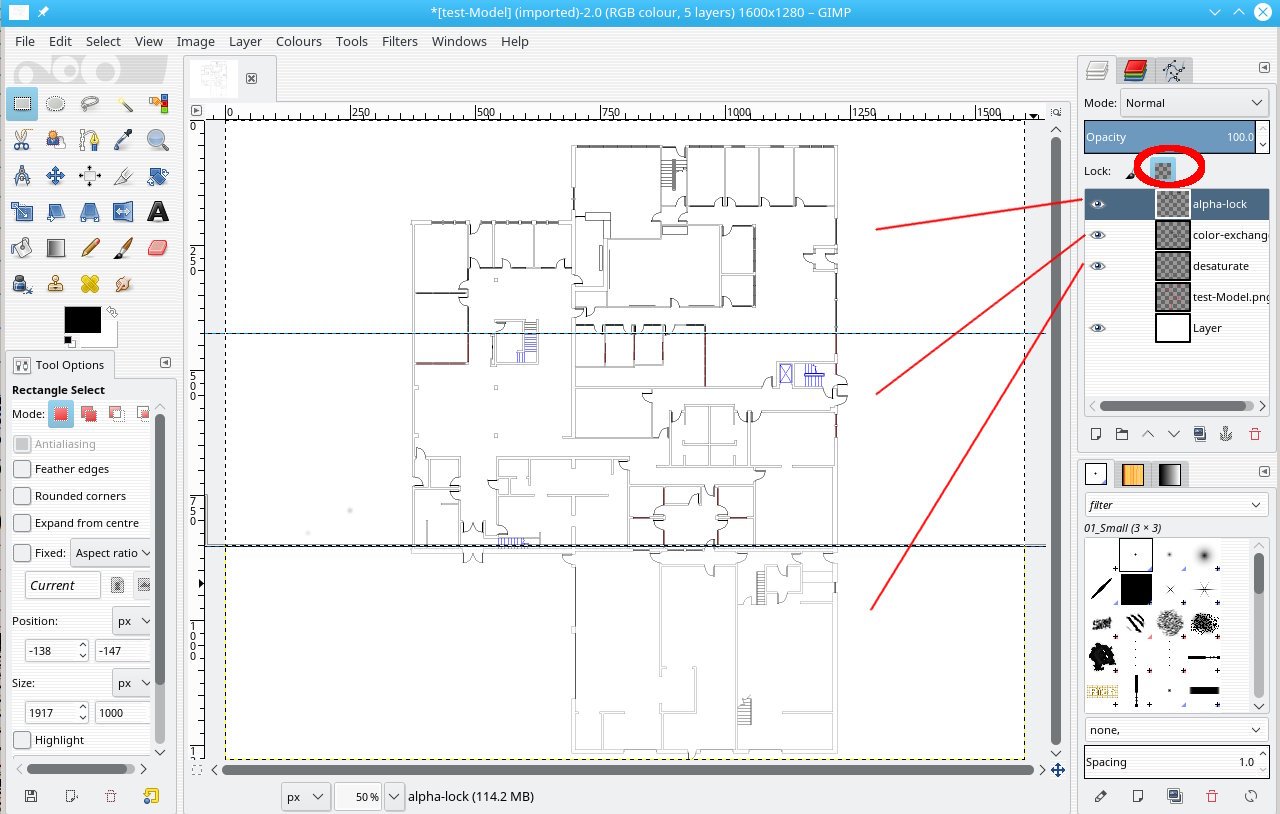Activate the Shear tool
Image resolution: width=1280 pixels, height=814 pixels.
pos(56,212)
